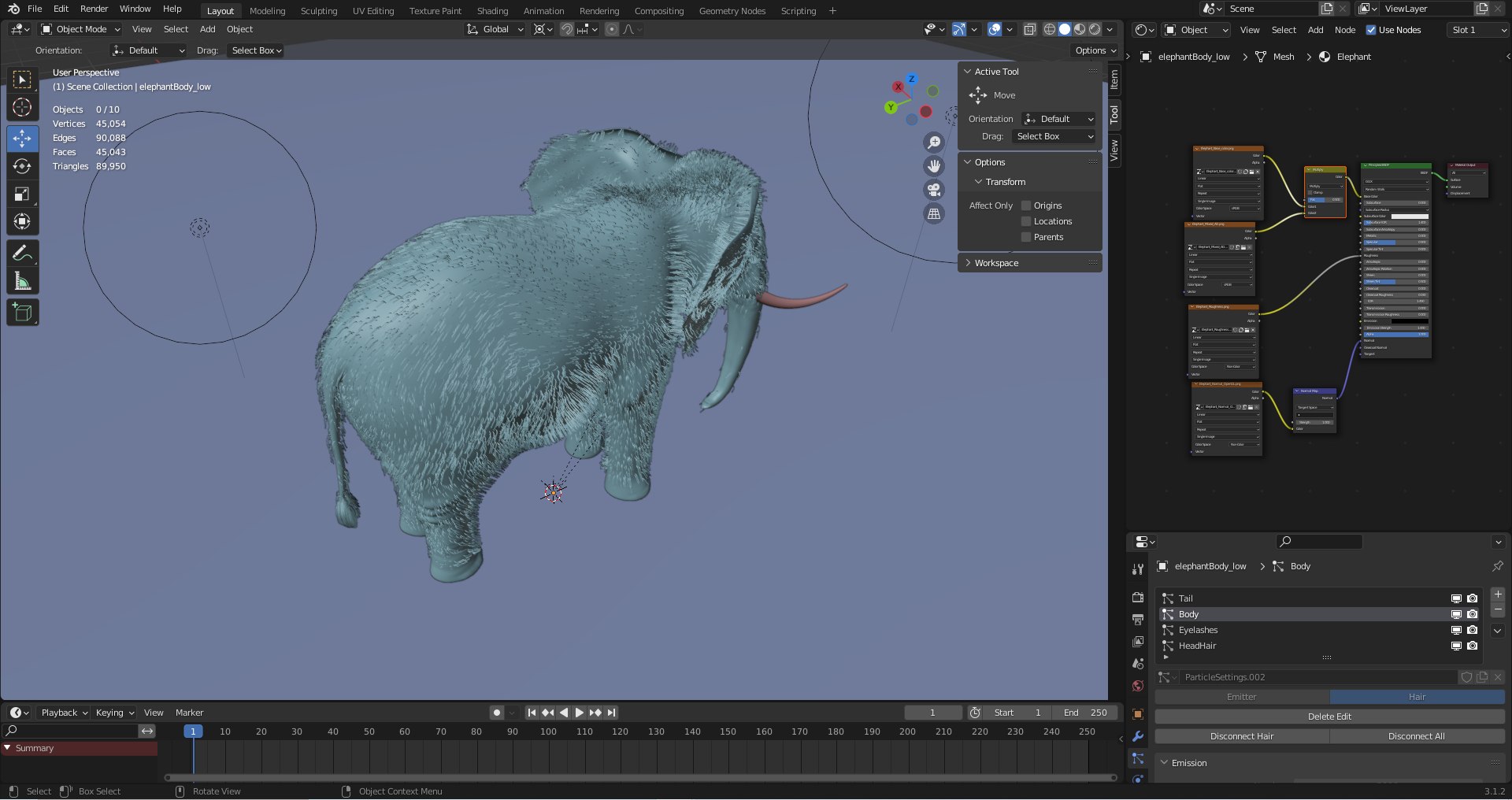Image resolution: width=1512 pixels, height=800 pixels.
Task: Click the timeline horizontal scrollbar
Action: coord(640,778)
